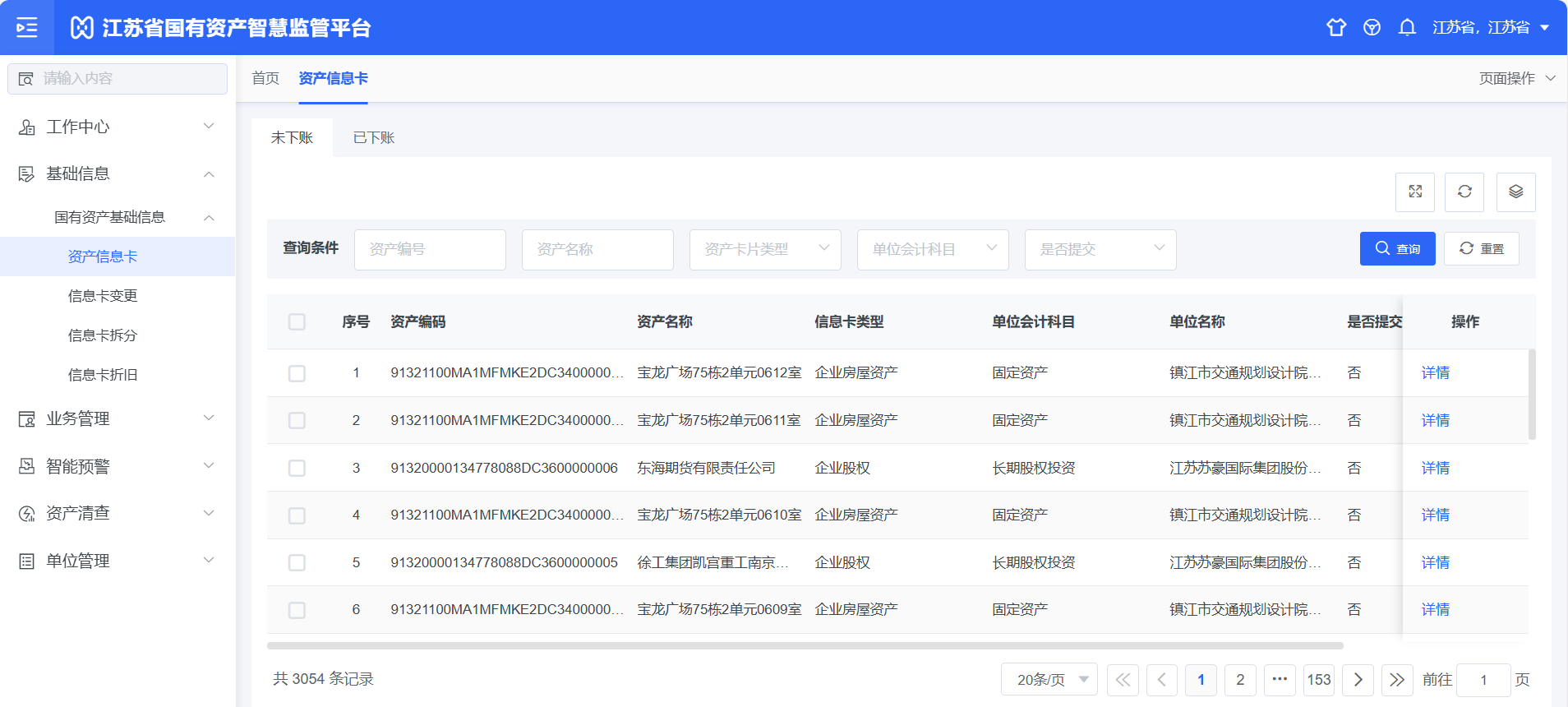The height and width of the screenshot is (707, 1568).
Task: Click the blue 查询 button
Action: coord(1397,249)
